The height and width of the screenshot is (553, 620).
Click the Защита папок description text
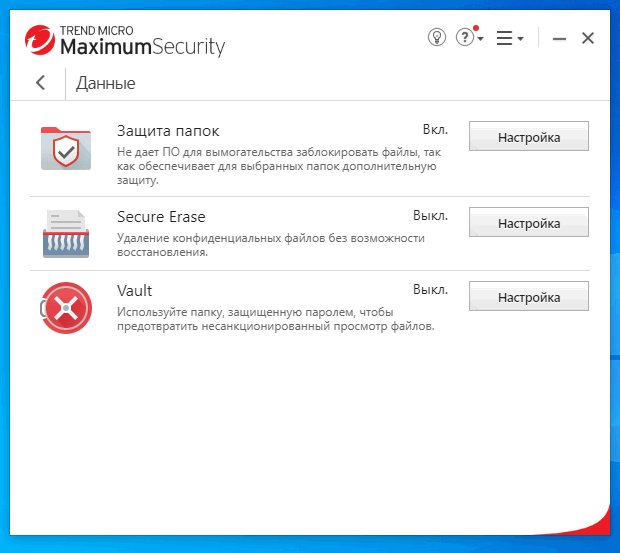click(279, 166)
